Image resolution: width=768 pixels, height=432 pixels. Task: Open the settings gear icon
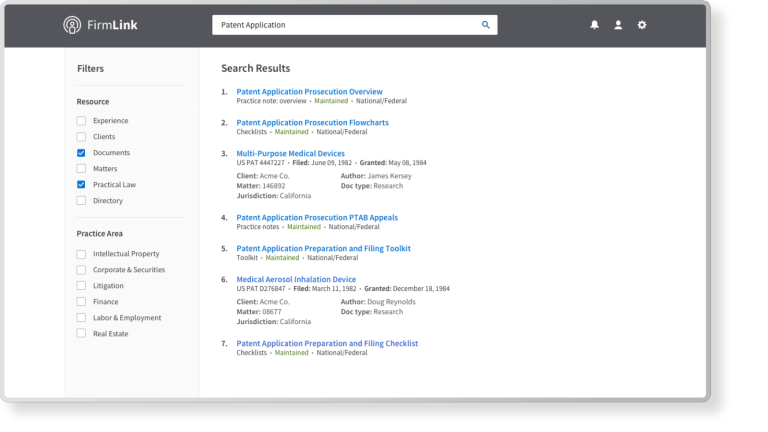coord(642,25)
